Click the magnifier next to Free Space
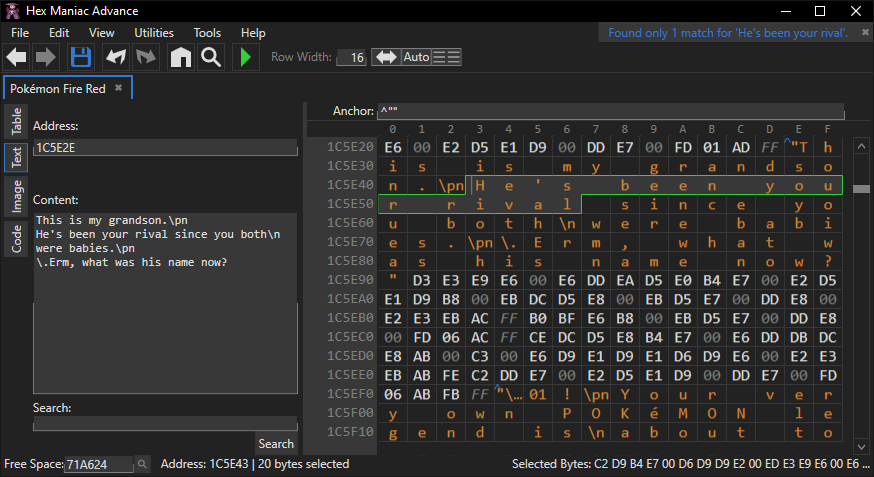 click(142, 464)
